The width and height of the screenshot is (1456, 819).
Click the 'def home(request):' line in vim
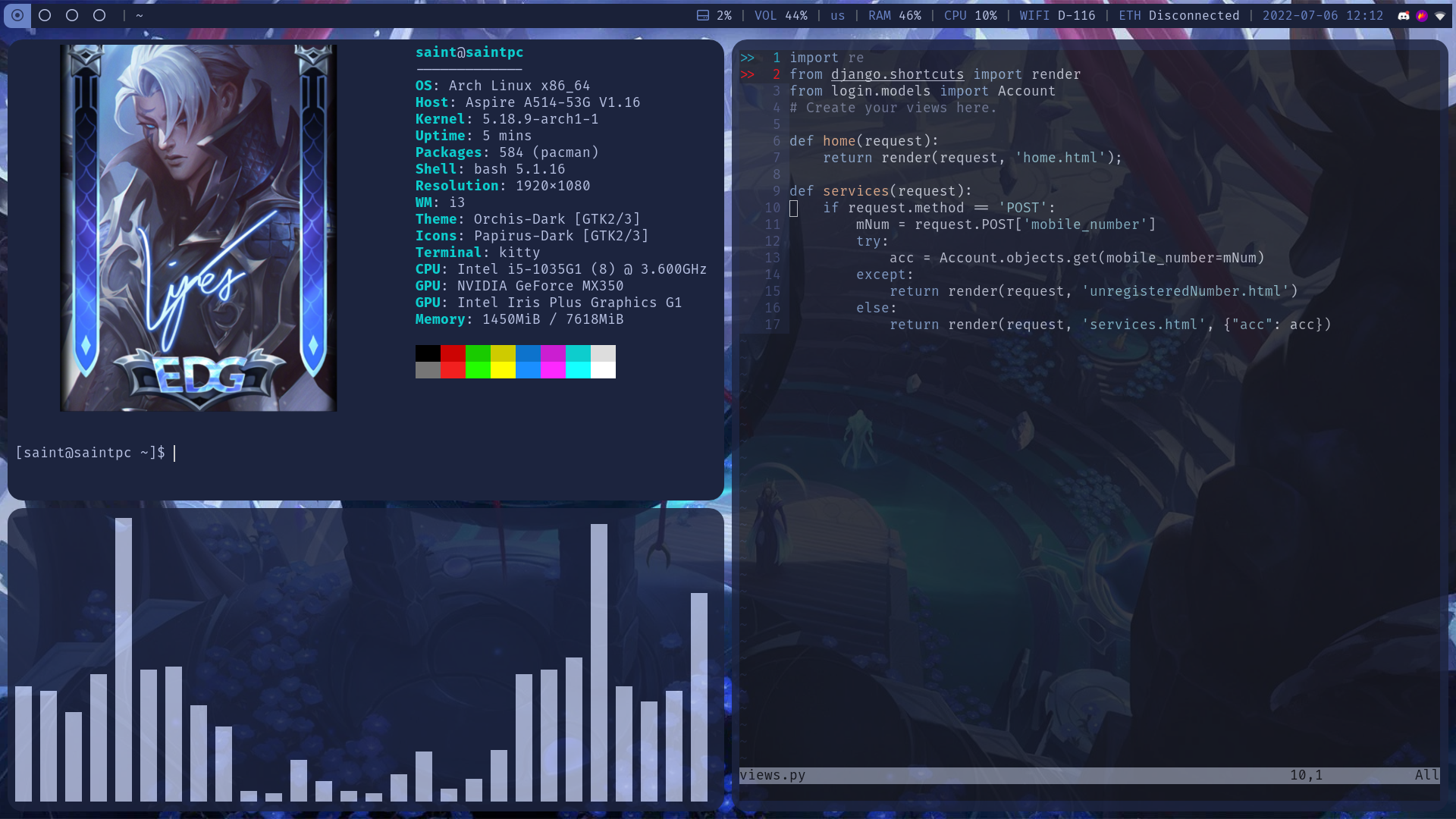pyautogui.click(x=864, y=141)
